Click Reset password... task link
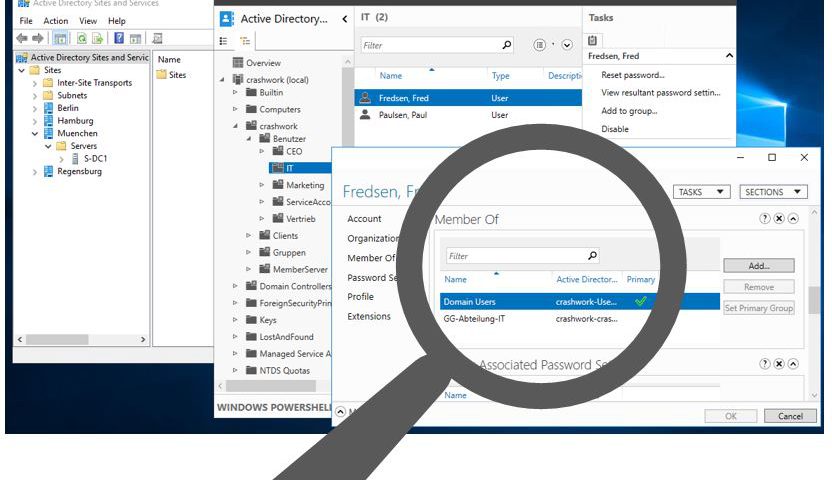 (x=632, y=75)
